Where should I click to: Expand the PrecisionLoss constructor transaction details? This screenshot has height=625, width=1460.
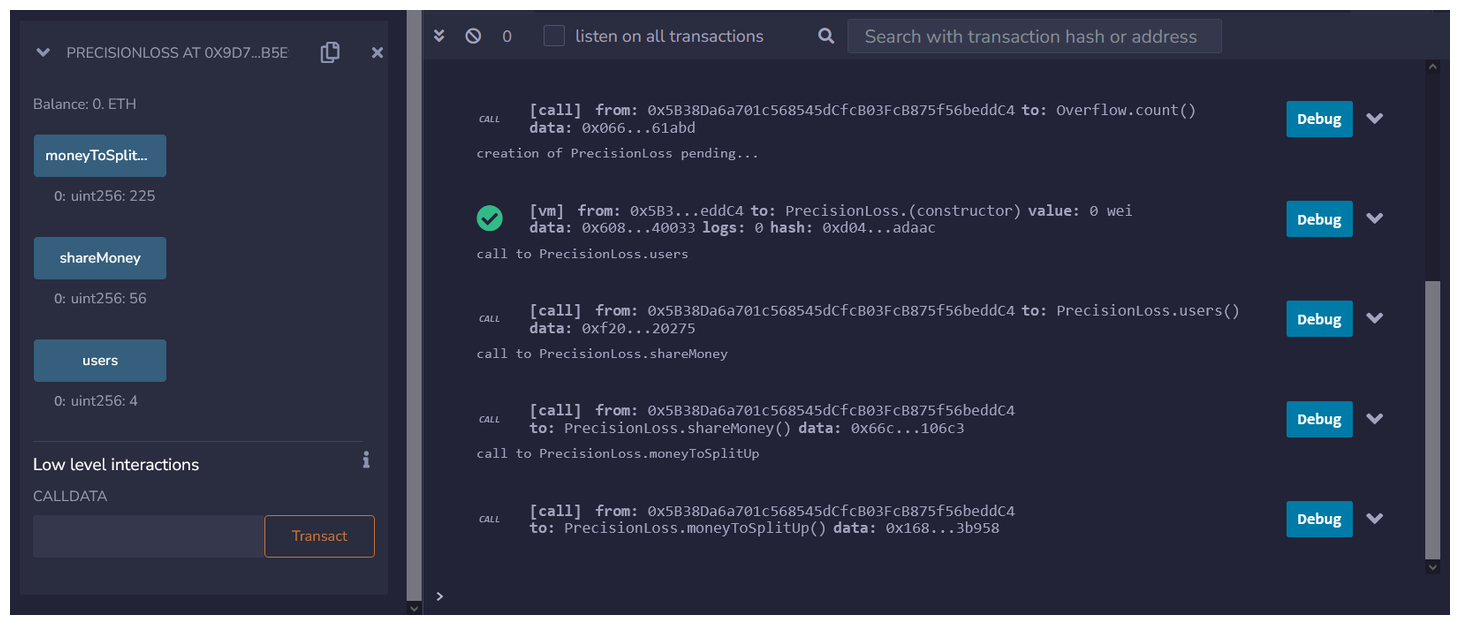pos(1375,219)
